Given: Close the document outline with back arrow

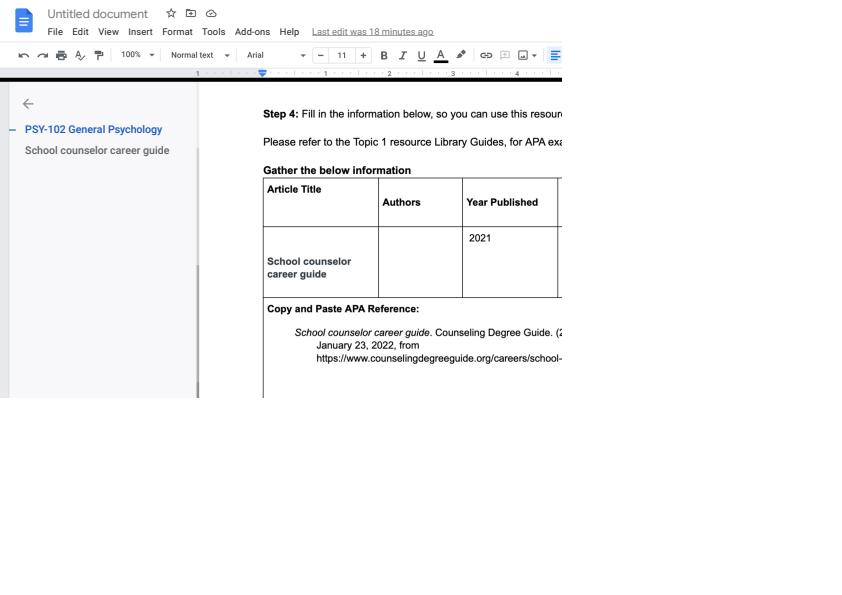Looking at the screenshot, I should [28, 104].
